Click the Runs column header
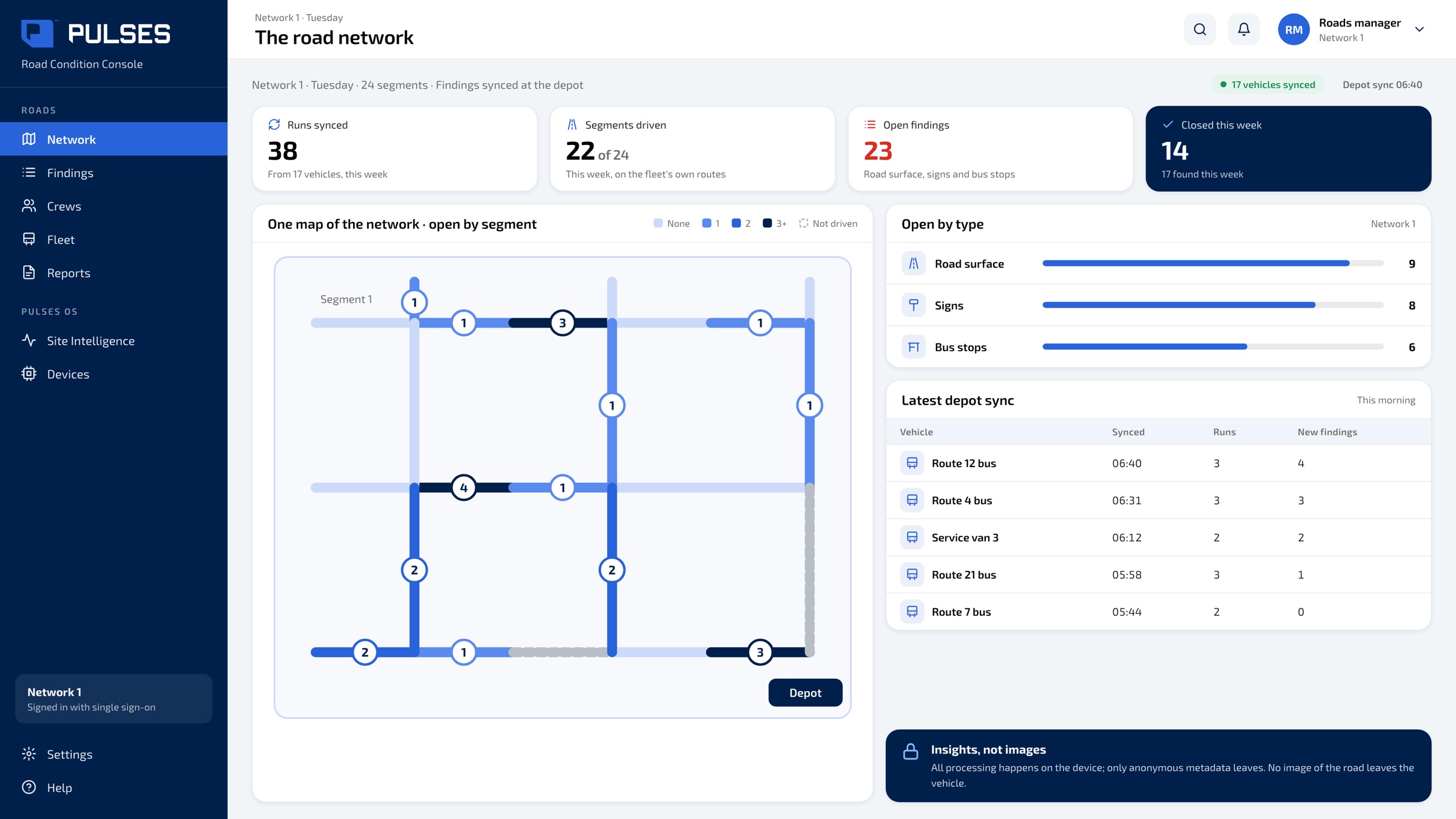This screenshot has width=1456, height=819. coord(1224,432)
